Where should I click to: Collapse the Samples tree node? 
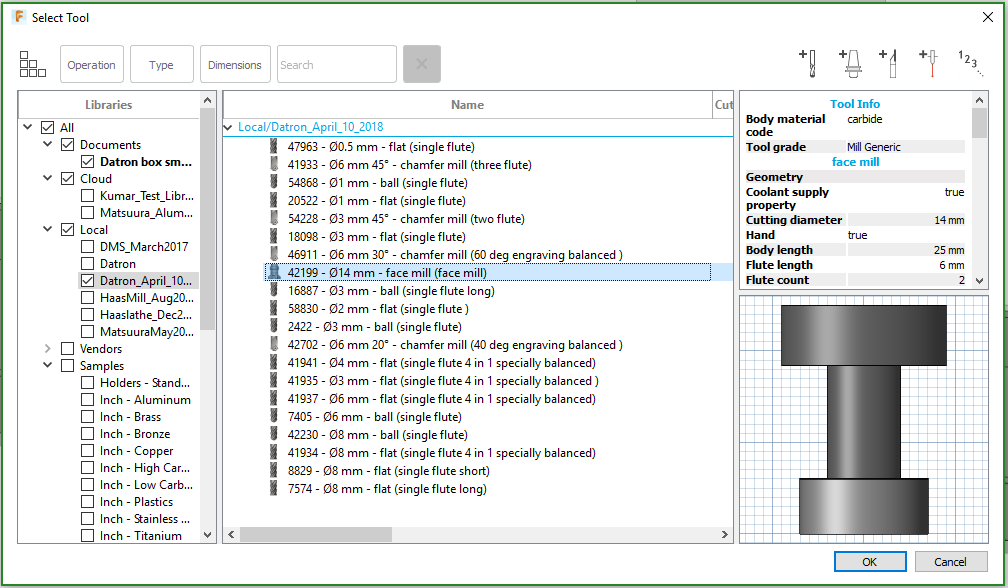pos(48,365)
